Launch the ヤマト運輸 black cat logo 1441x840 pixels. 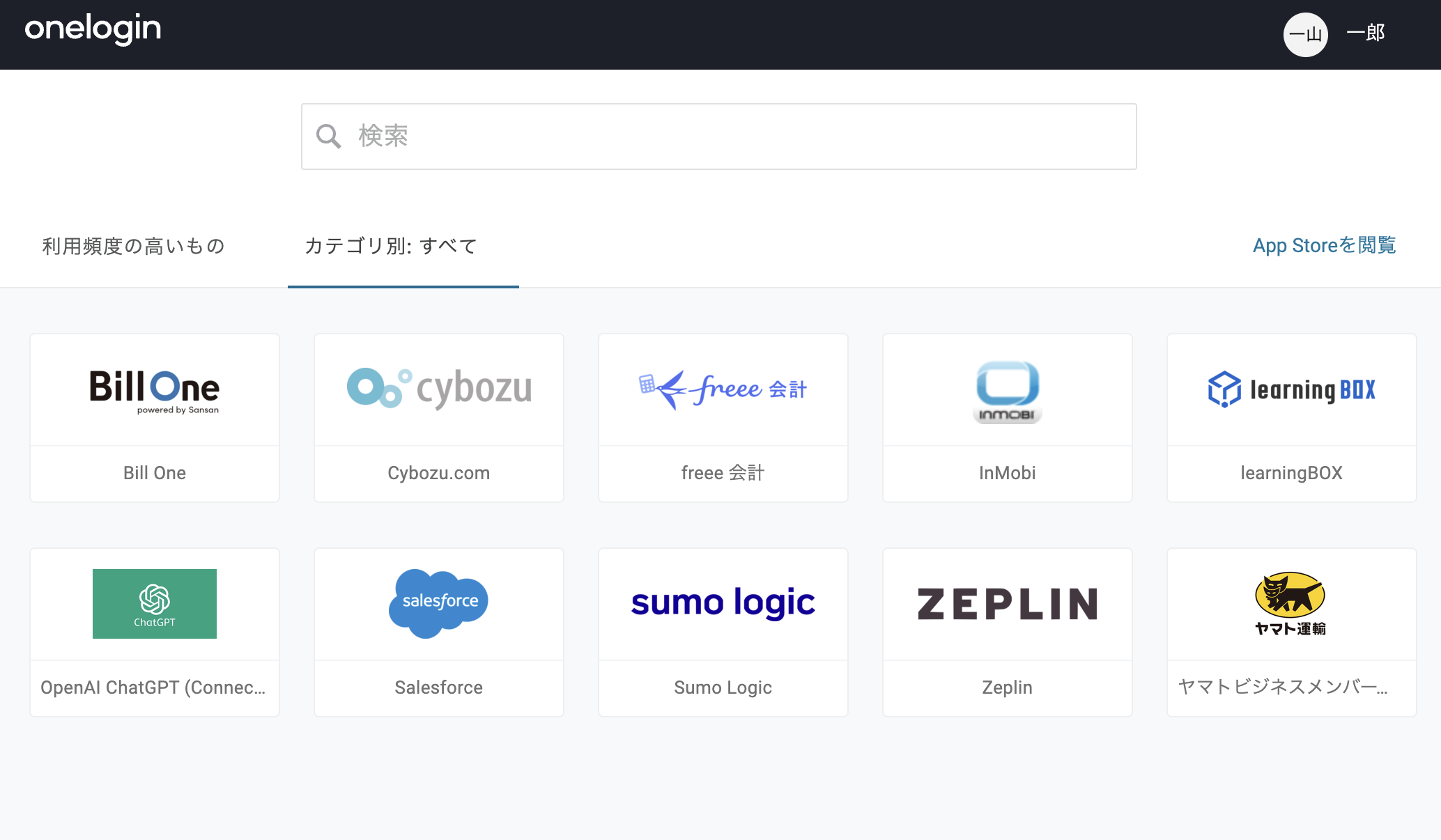click(x=1290, y=604)
